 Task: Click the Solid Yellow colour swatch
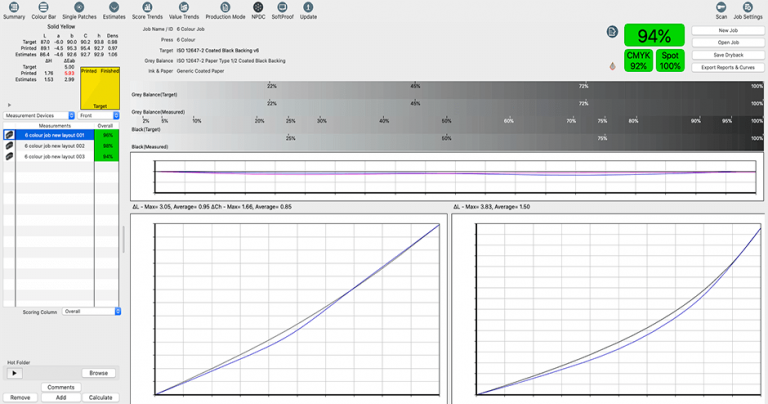99,87
